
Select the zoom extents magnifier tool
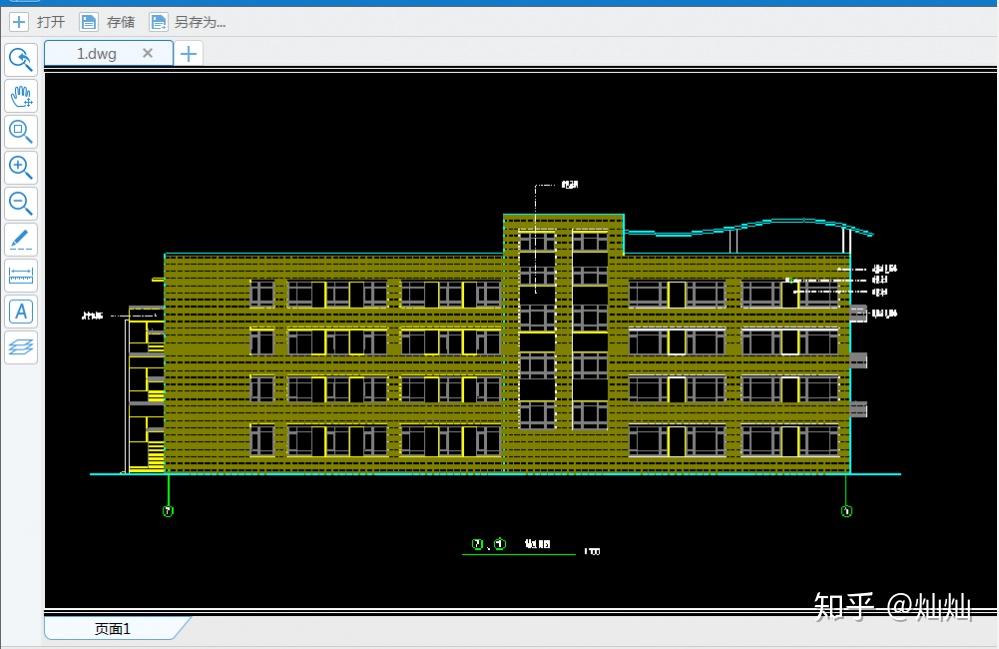pyautogui.click(x=21, y=132)
